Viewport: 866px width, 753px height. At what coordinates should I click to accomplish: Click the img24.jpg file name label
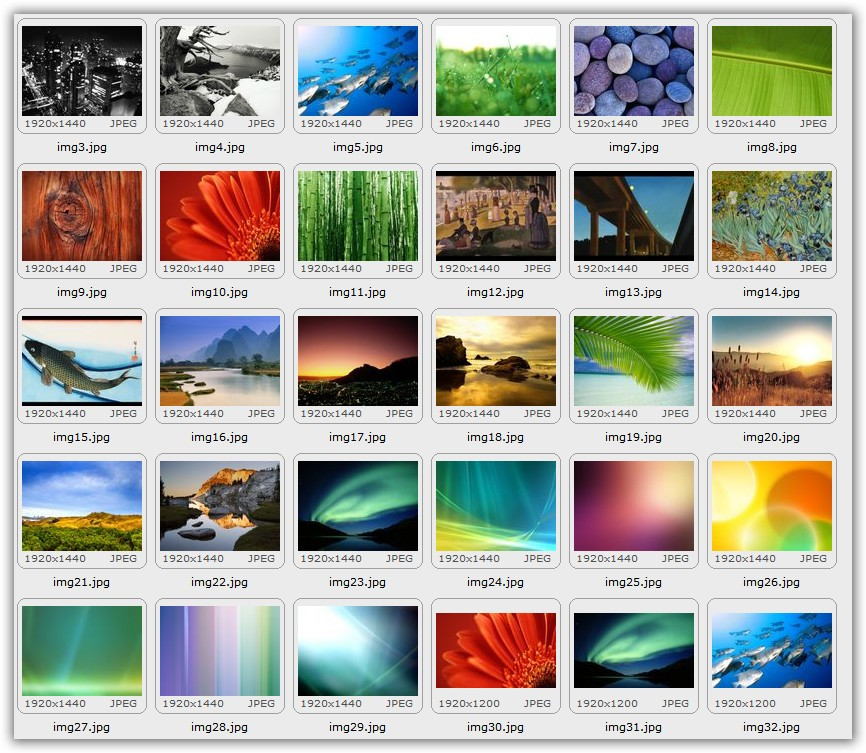[495, 582]
